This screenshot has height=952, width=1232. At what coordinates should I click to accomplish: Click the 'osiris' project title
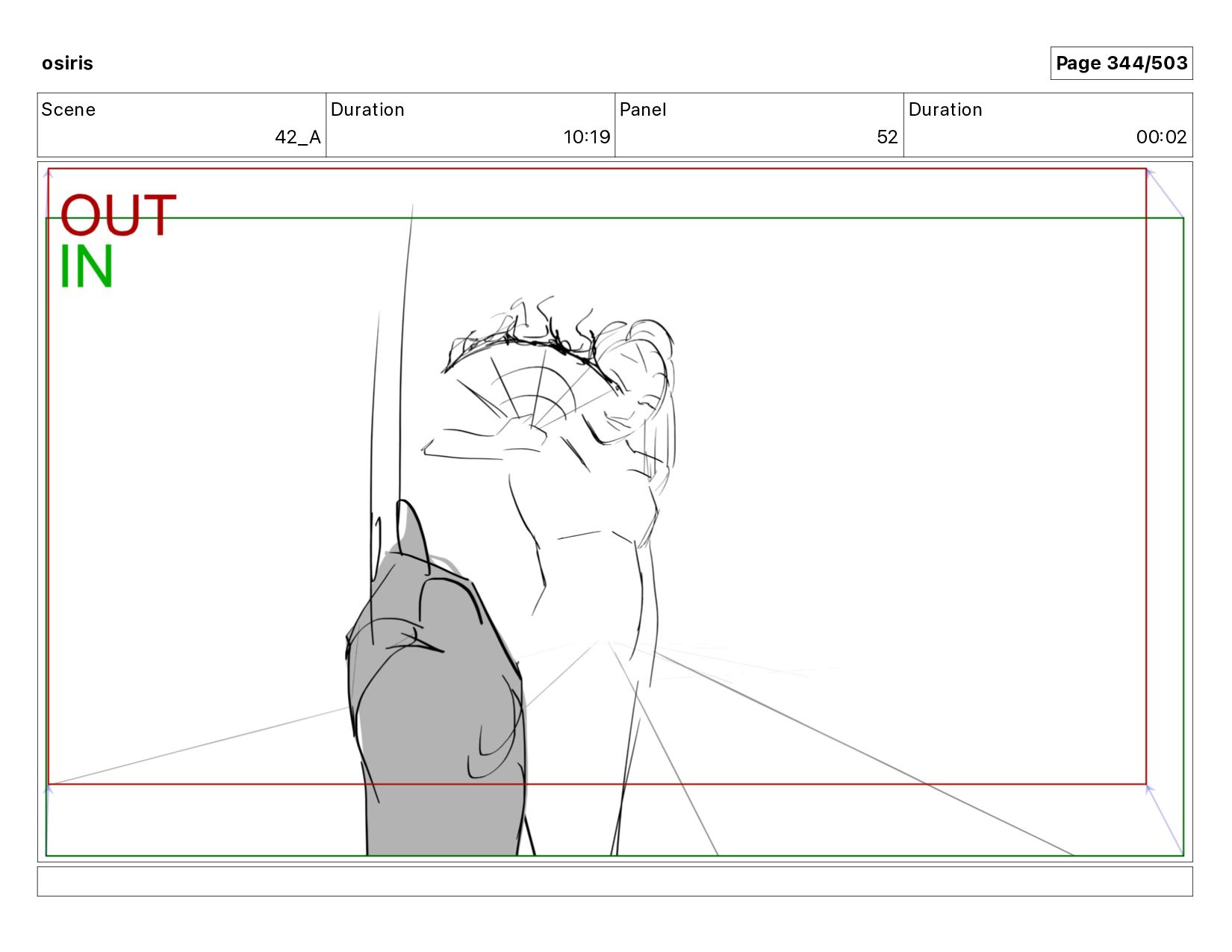67,63
